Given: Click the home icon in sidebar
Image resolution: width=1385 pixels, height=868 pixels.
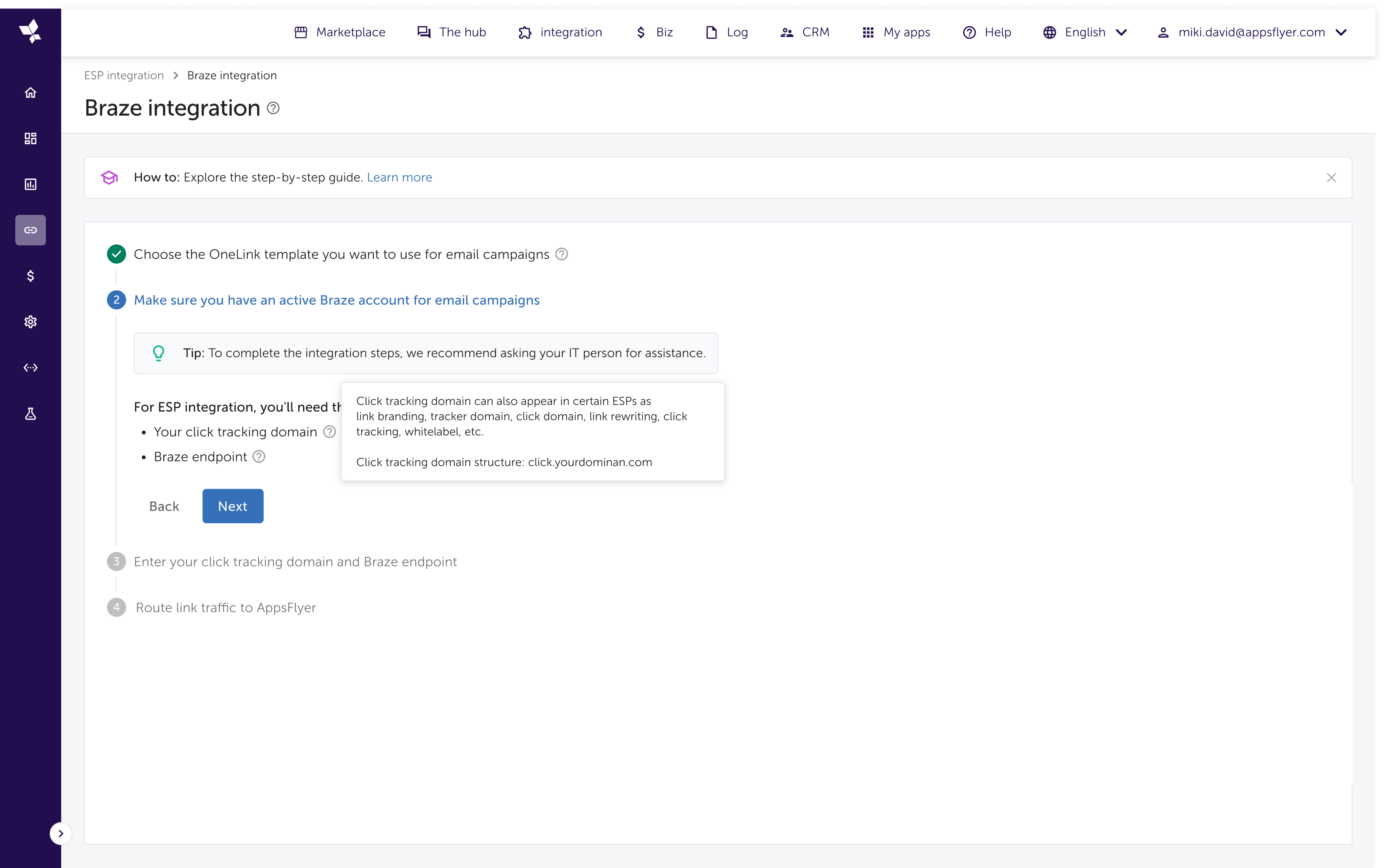Looking at the screenshot, I should click(30, 92).
